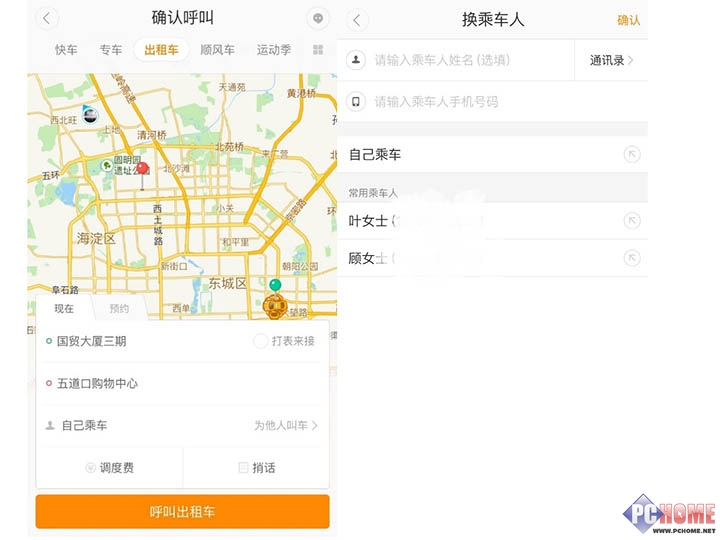The image size is (720, 540).
Task: Tap the 呼叫出租车 button
Action: [182, 512]
